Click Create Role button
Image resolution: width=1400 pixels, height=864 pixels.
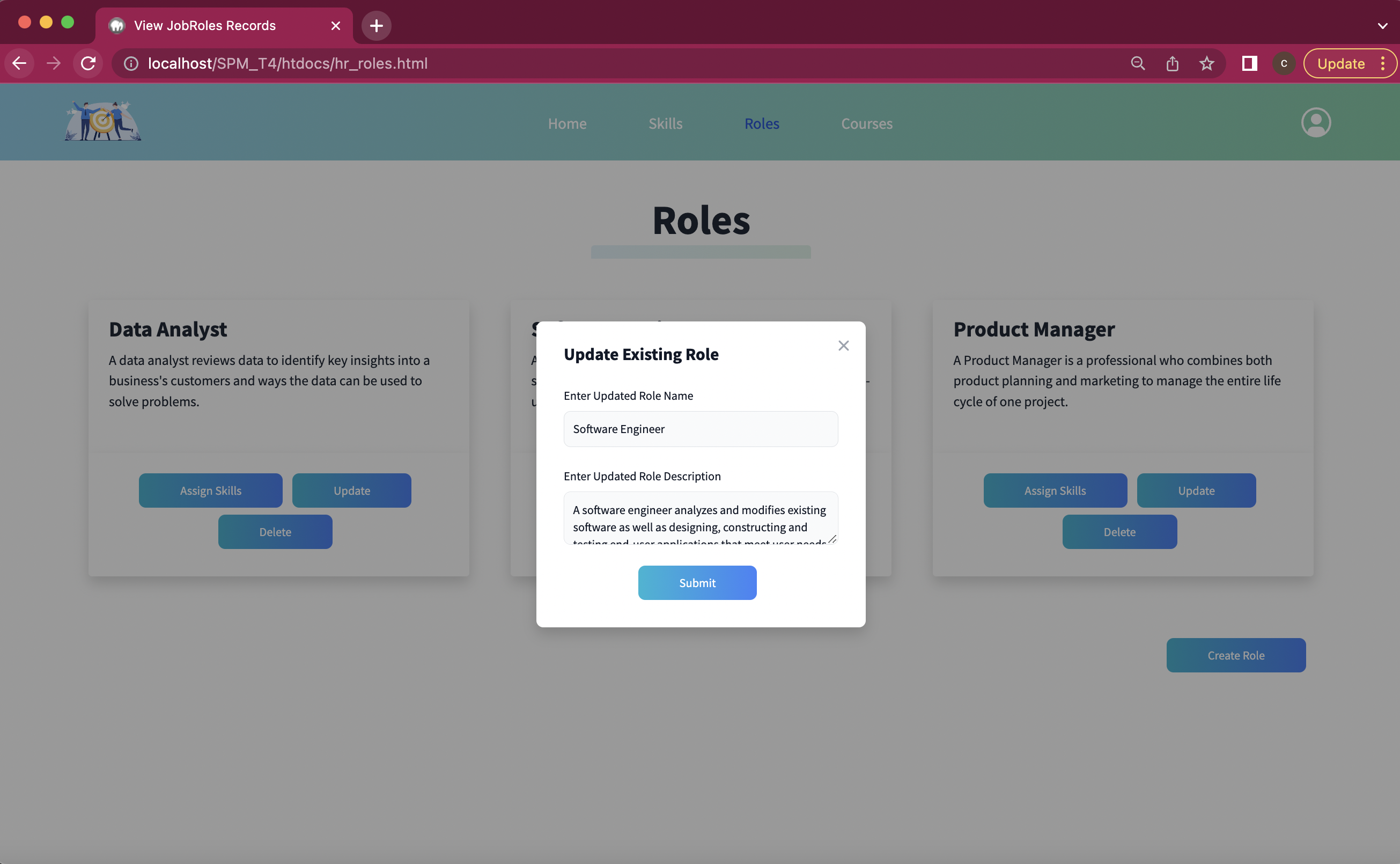(x=1235, y=655)
